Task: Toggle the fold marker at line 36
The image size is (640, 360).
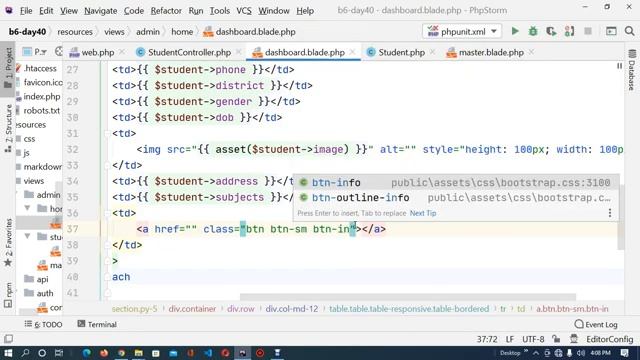Action: 108,213
